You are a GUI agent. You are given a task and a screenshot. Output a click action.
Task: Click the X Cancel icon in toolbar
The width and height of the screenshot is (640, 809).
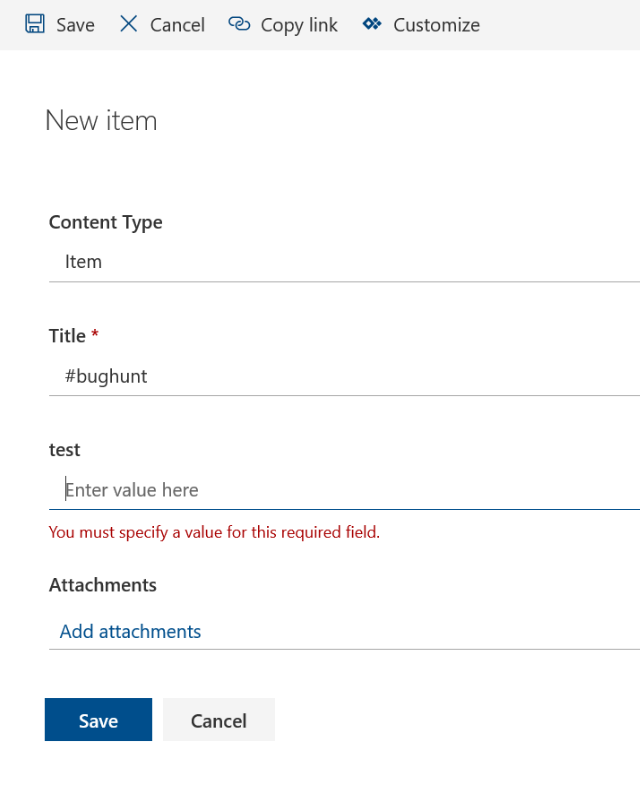129,24
